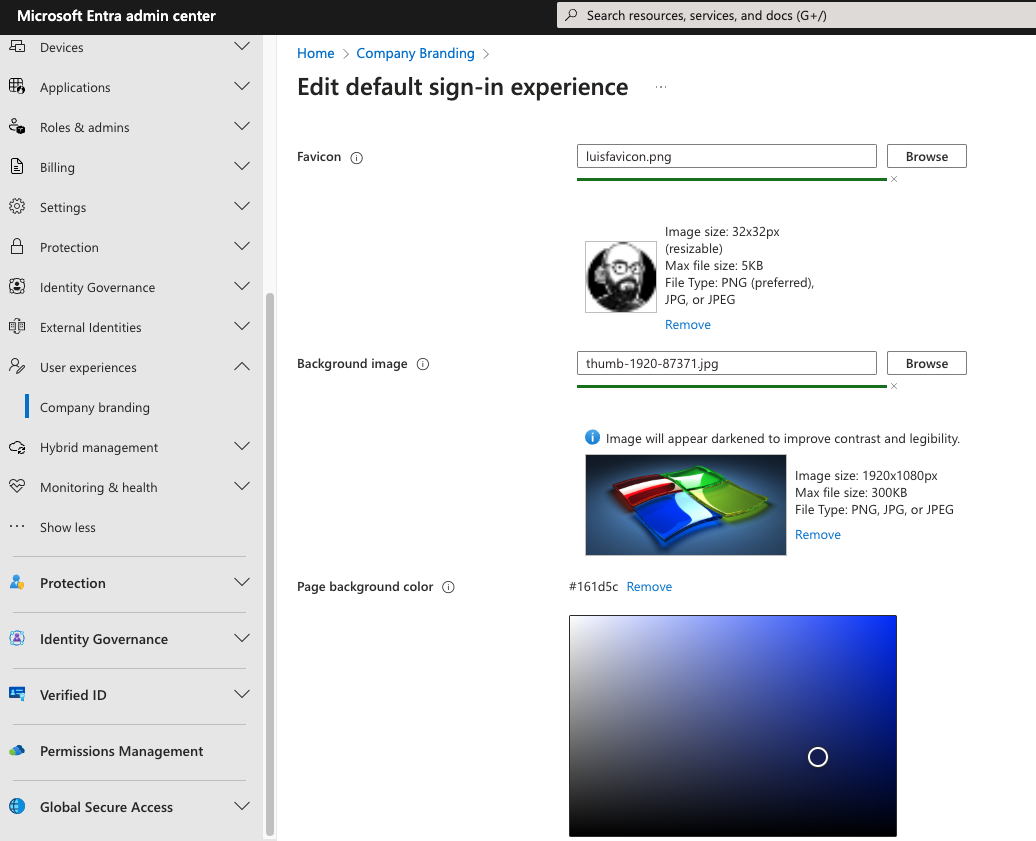Browse for a new favicon file

coord(926,156)
